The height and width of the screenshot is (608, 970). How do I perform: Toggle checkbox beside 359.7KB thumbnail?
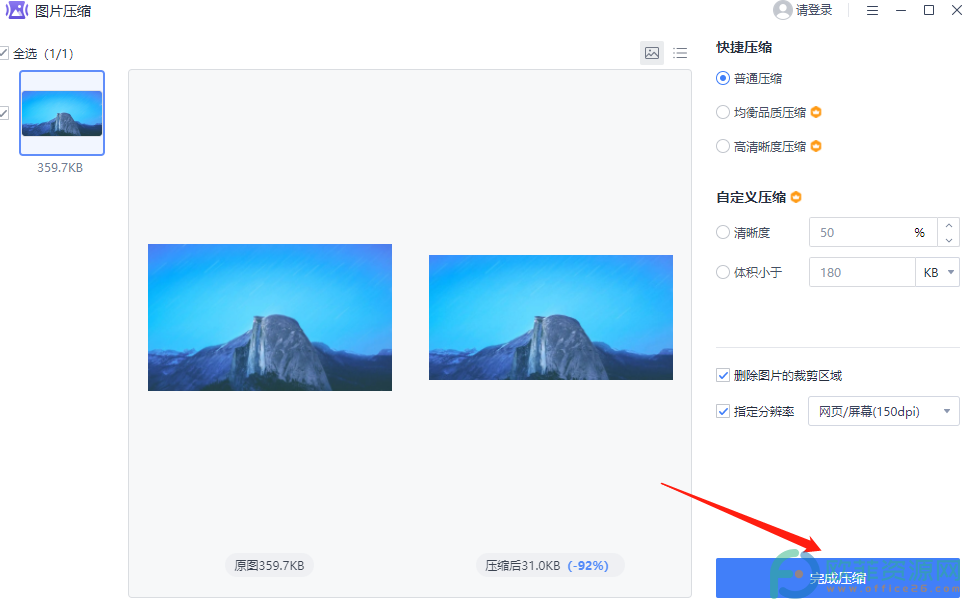pos(4,113)
